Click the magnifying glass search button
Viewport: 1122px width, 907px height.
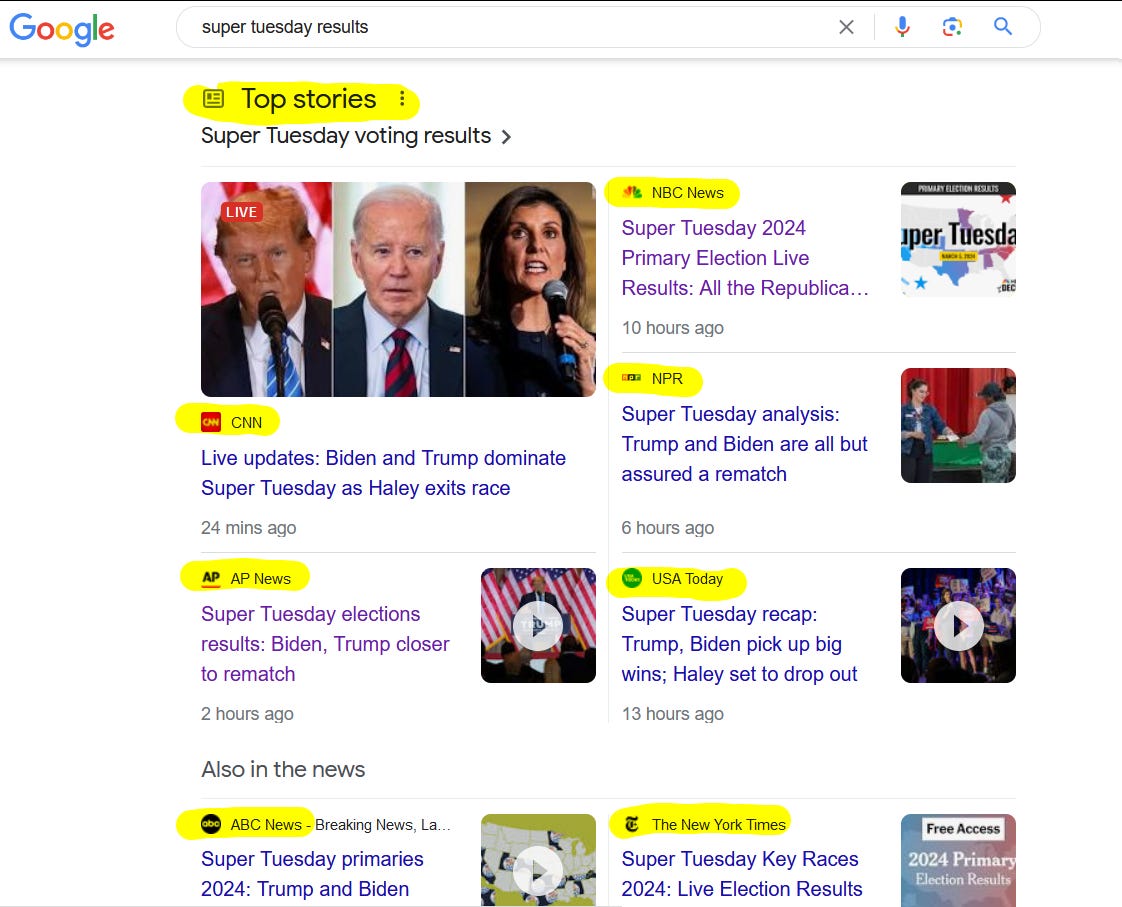click(1003, 26)
